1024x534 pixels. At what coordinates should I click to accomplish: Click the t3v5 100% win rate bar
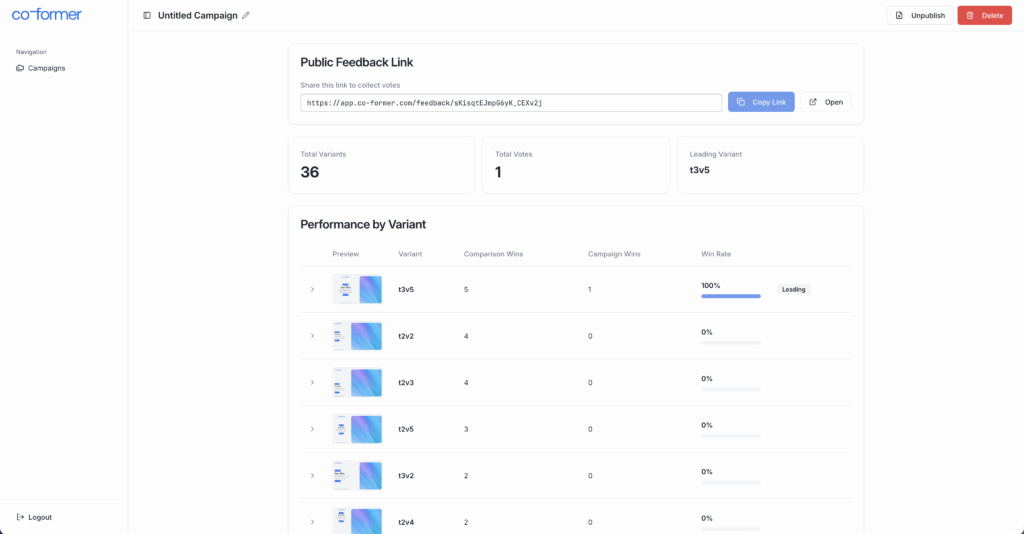(x=731, y=296)
